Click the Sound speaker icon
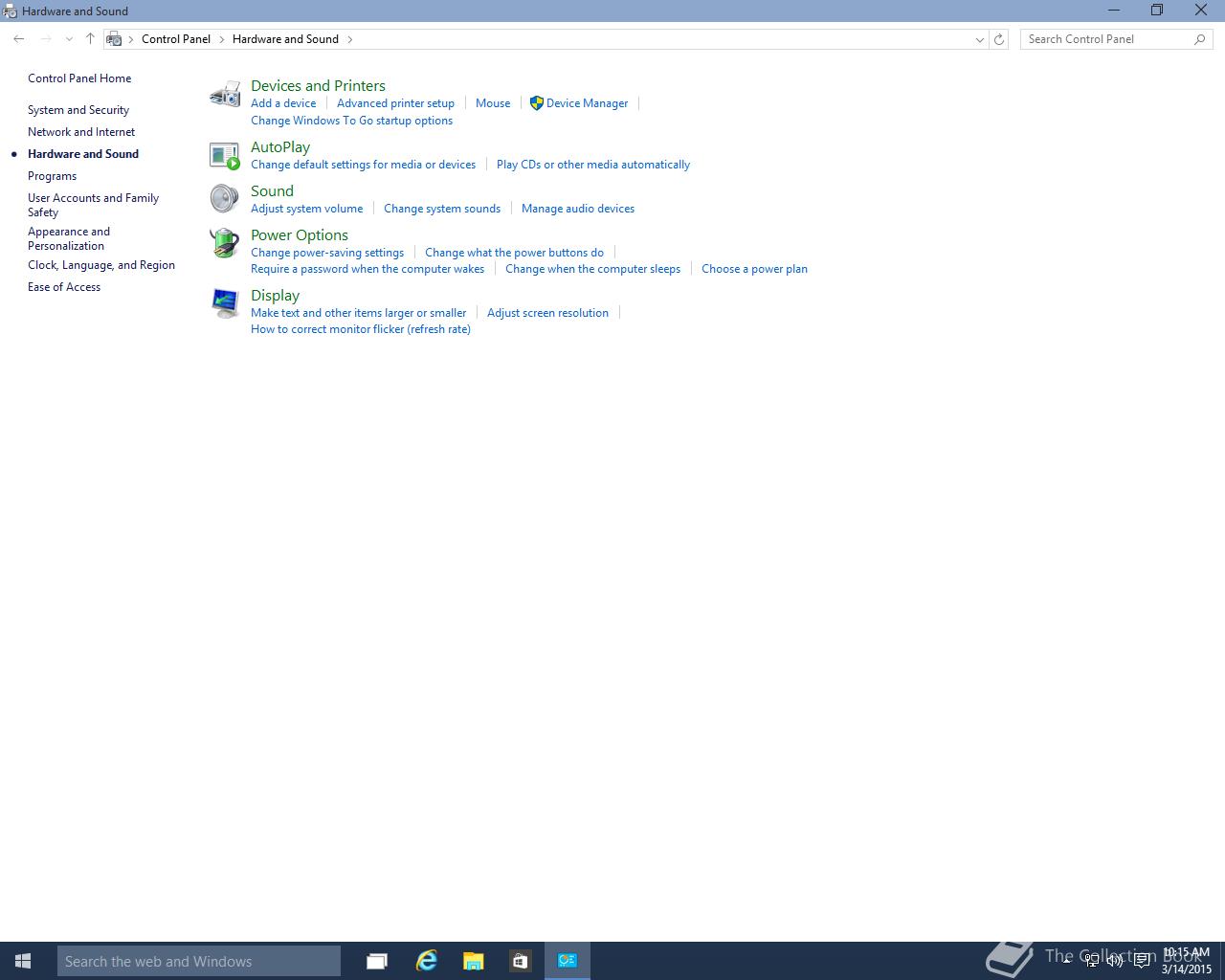1225x980 pixels. 225,198
